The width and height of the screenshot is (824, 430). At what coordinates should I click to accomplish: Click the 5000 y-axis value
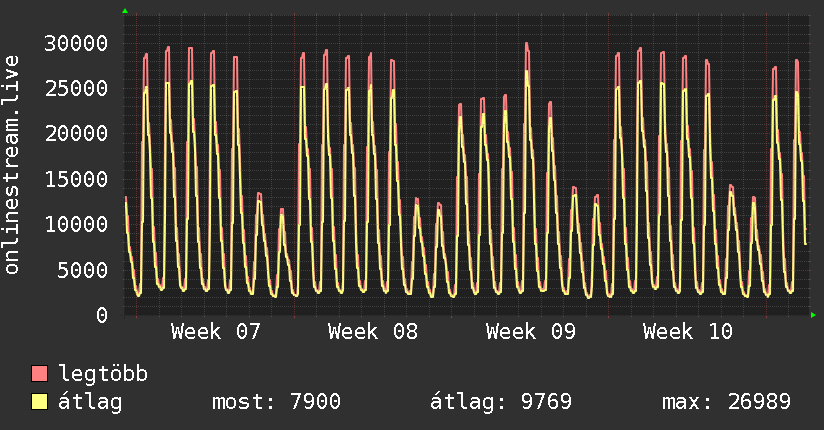tap(84, 270)
